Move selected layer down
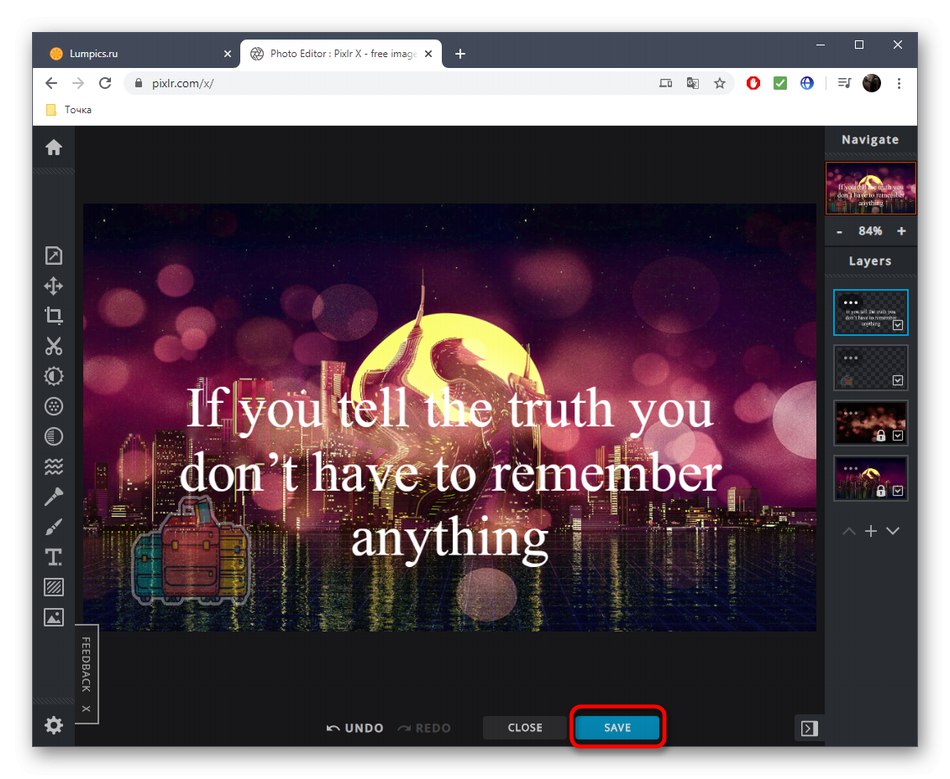The width and height of the screenshot is (950, 779). tap(892, 531)
